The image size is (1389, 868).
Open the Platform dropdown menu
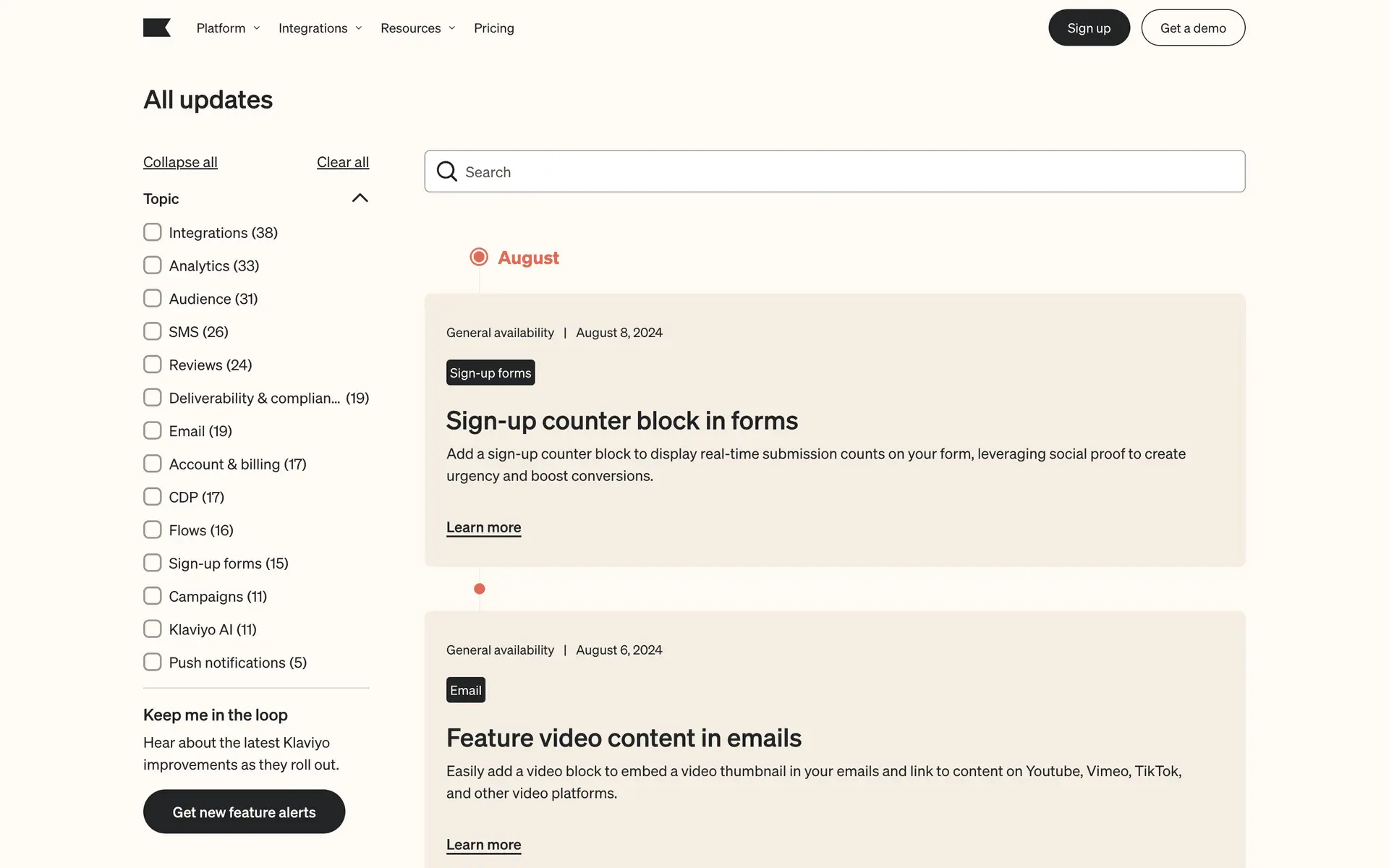[x=228, y=28]
